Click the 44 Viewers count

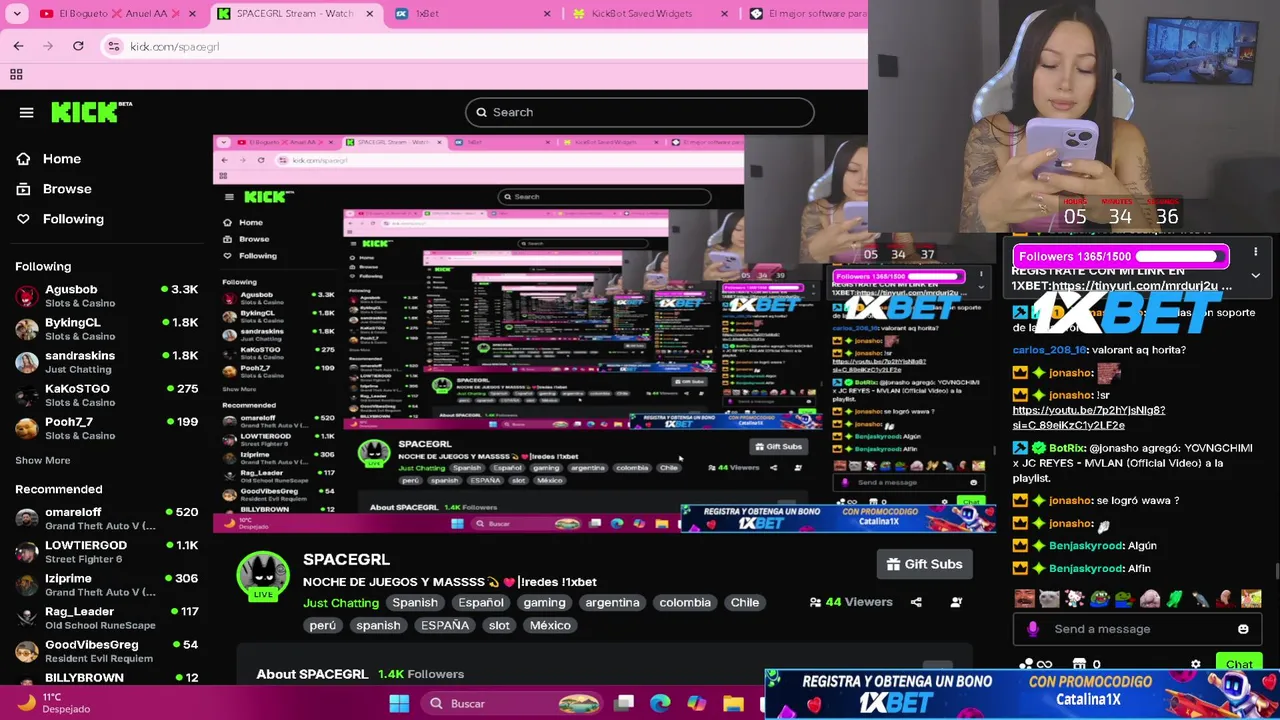pyautogui.click(x=851, y=602)
